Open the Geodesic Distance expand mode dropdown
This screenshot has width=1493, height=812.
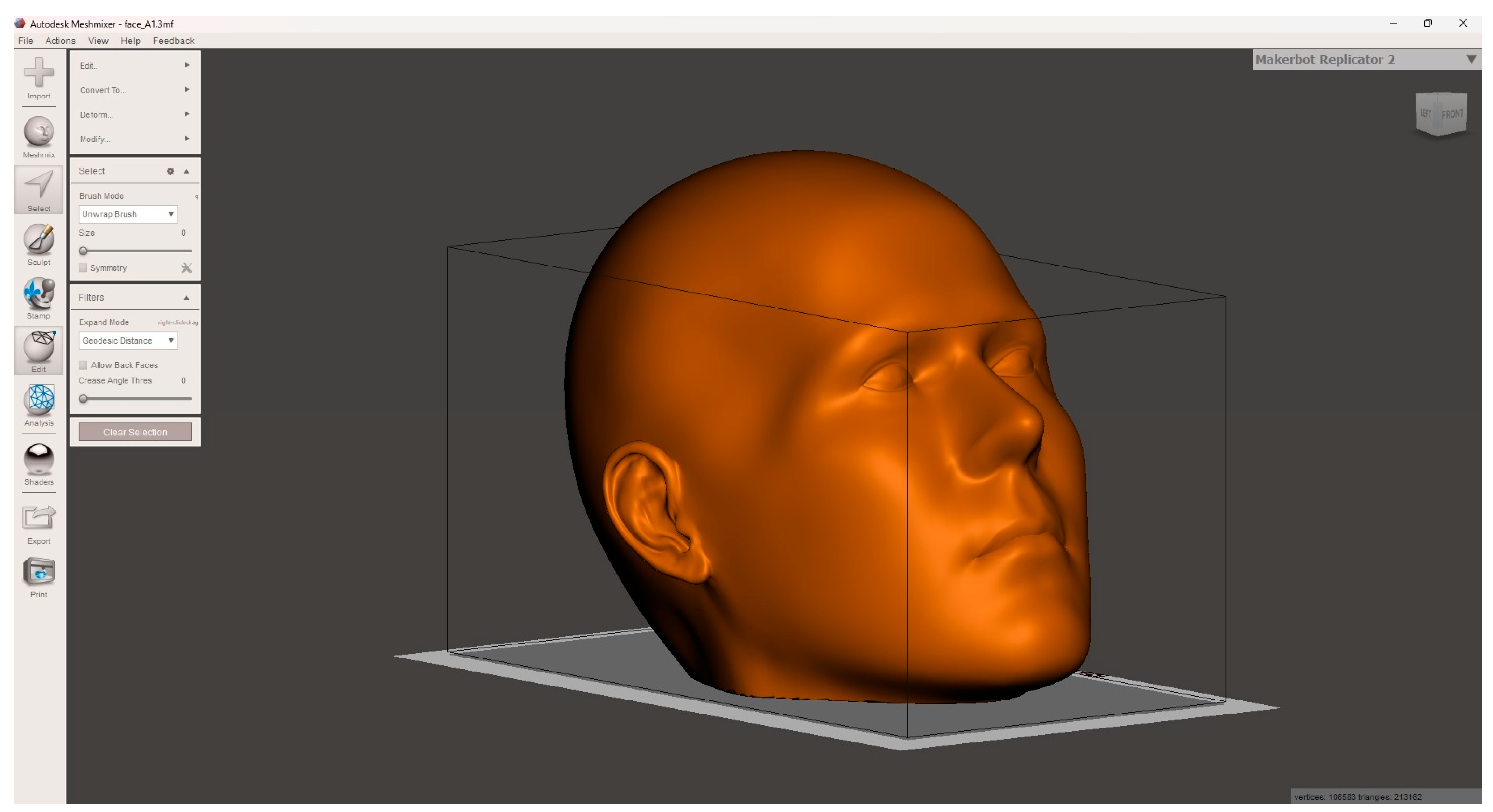pyautogui.click(x=127, y=341)
